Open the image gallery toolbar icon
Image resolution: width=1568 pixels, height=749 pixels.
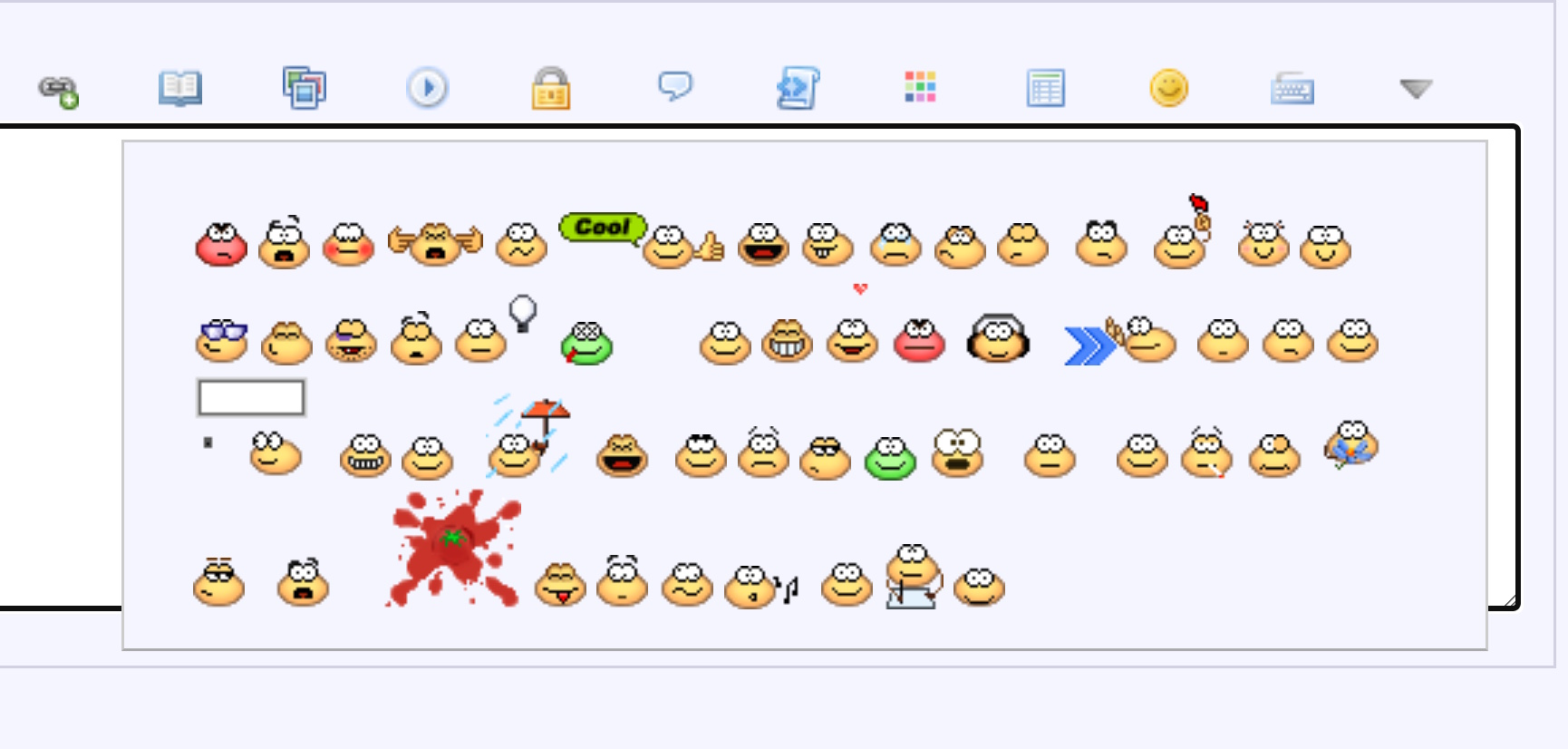(305, 88)
